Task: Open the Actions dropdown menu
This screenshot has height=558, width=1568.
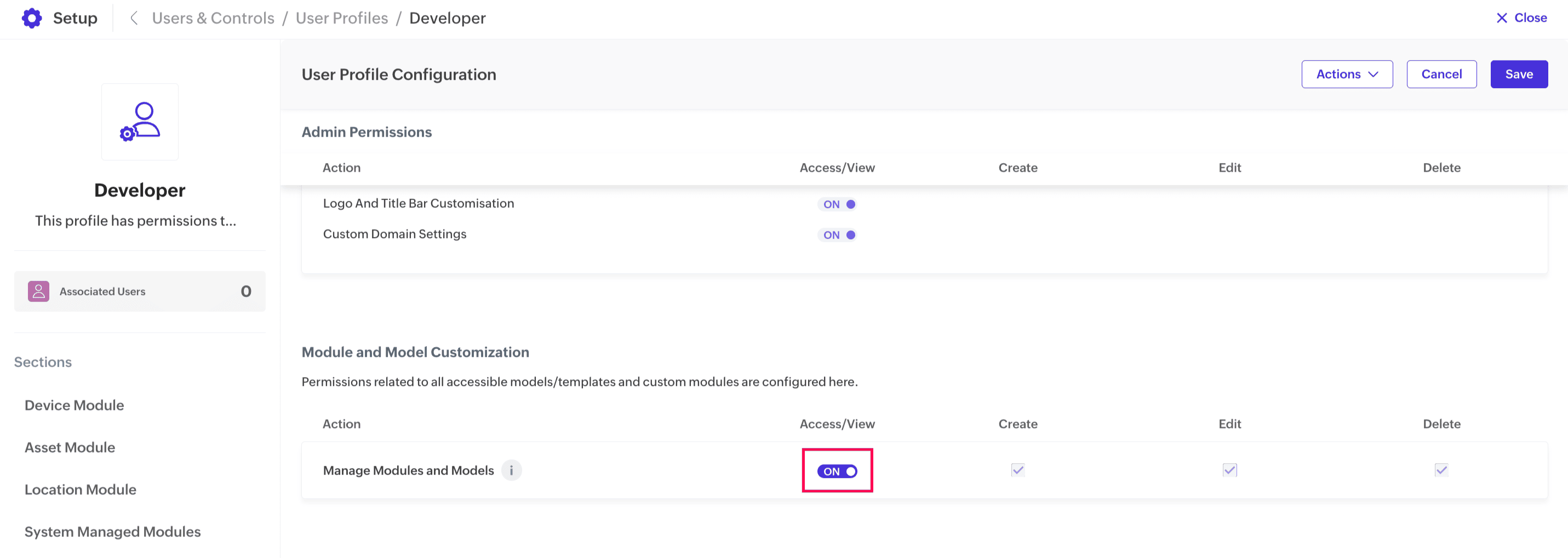Action: pyautogui.click(x=1347, y=74)
